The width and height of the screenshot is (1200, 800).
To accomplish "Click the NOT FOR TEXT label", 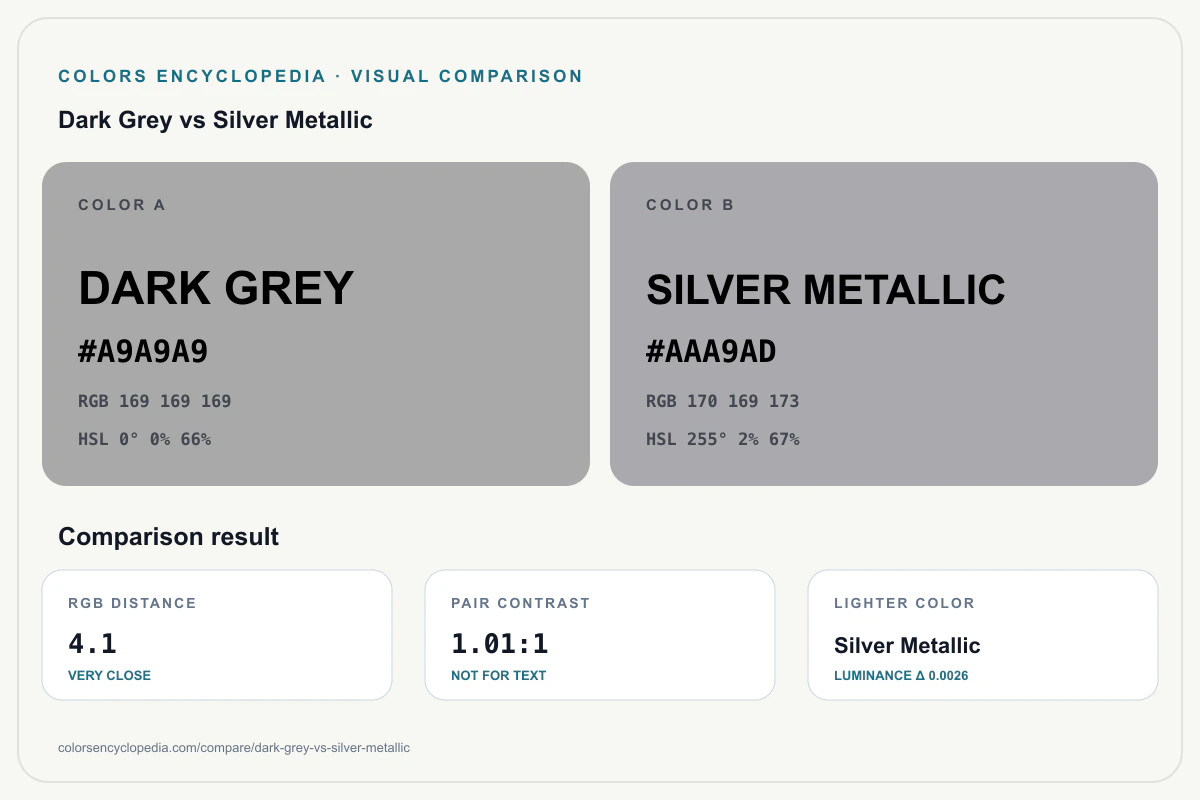I will coord(499,675).
